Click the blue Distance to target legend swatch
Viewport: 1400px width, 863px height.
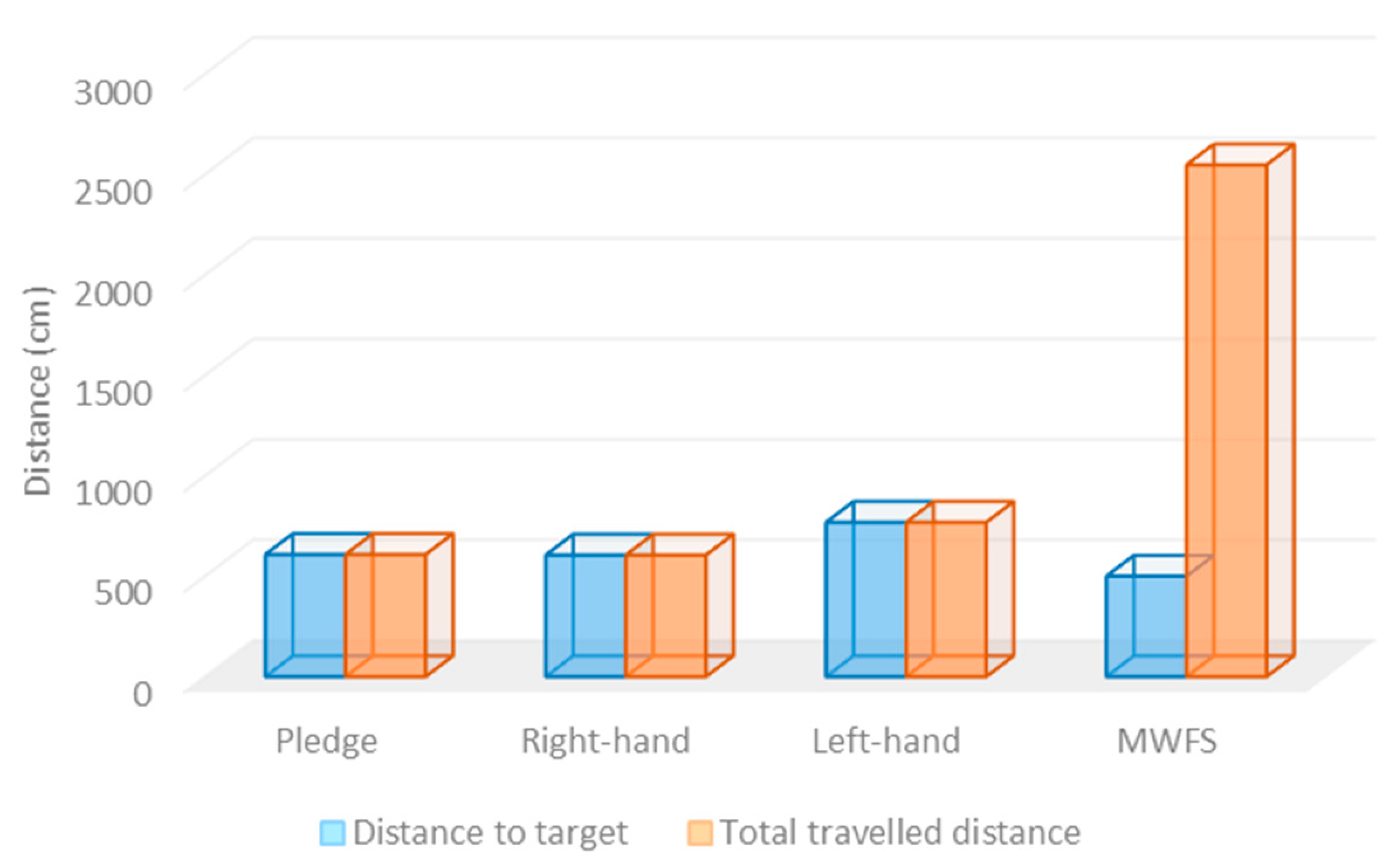332,833
